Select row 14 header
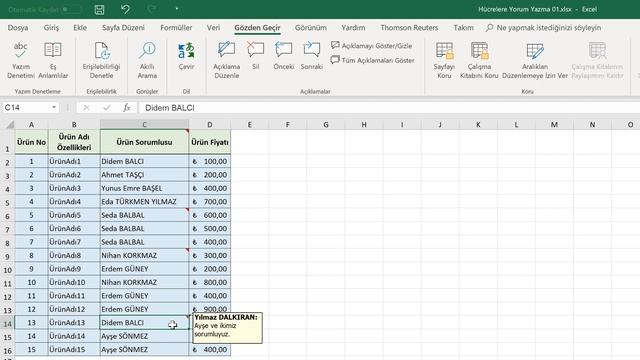The height and width of the screenshot is (360, 640). pos(7,323)
